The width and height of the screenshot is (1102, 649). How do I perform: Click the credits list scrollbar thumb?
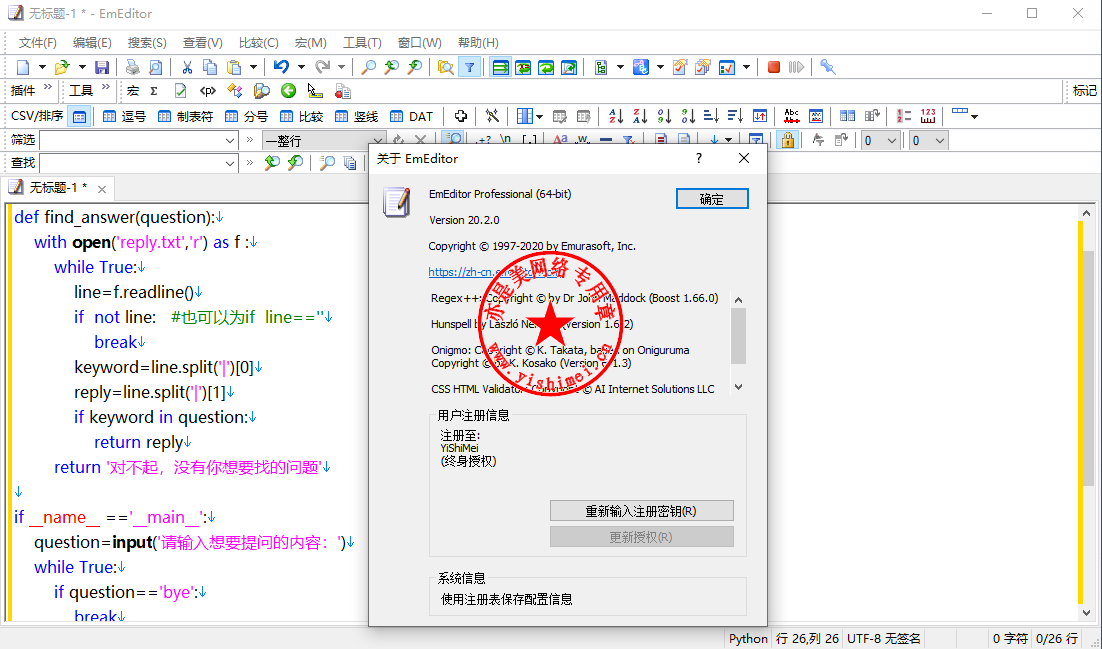pyautogui.click(x=738, y=335)
